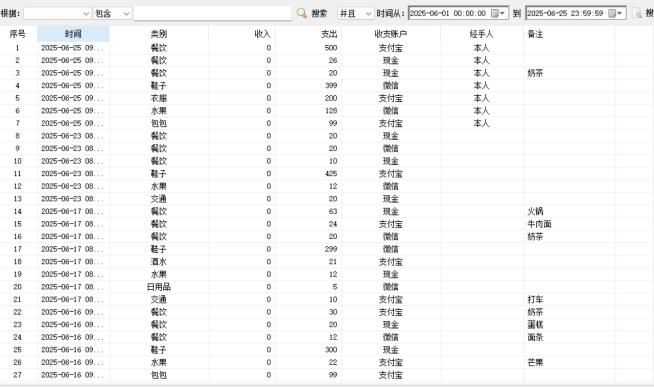Sort by the 时间 column header

pos(73,34)
